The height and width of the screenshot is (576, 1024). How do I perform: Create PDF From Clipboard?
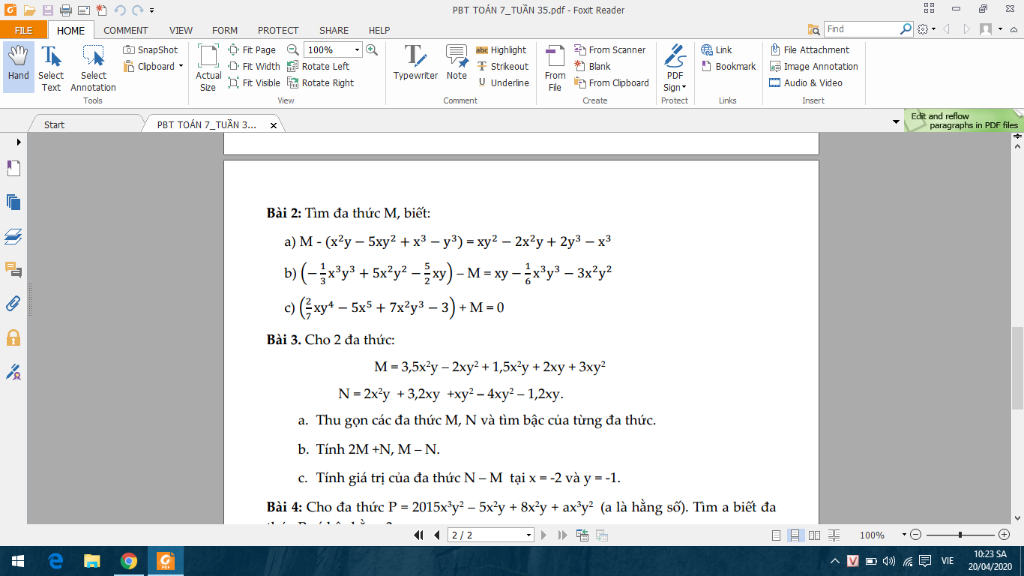click(611, 83)
